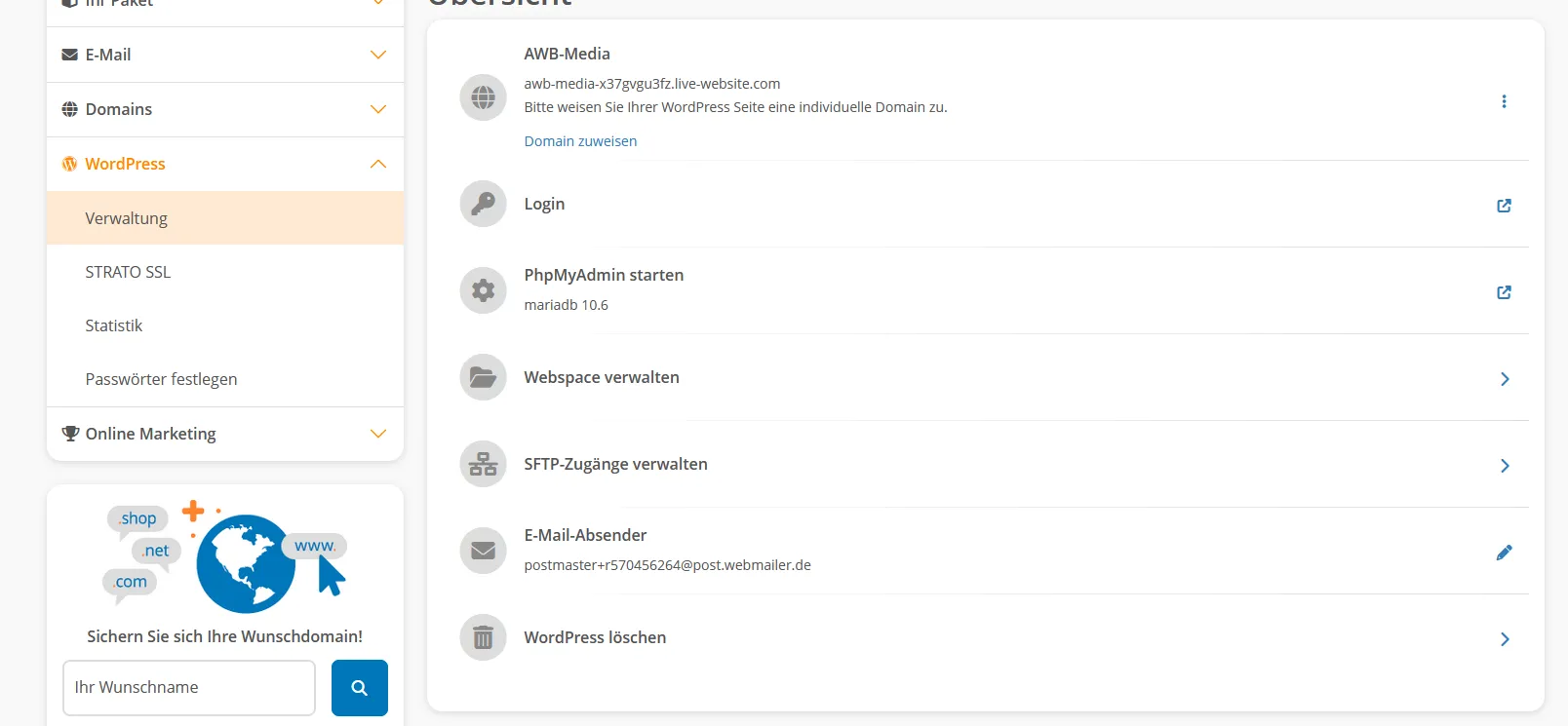The height and width of the screenshot is (726, 1568).
Task: Click the envelope icon beside E-Mail menu
Action: point(70,55)
